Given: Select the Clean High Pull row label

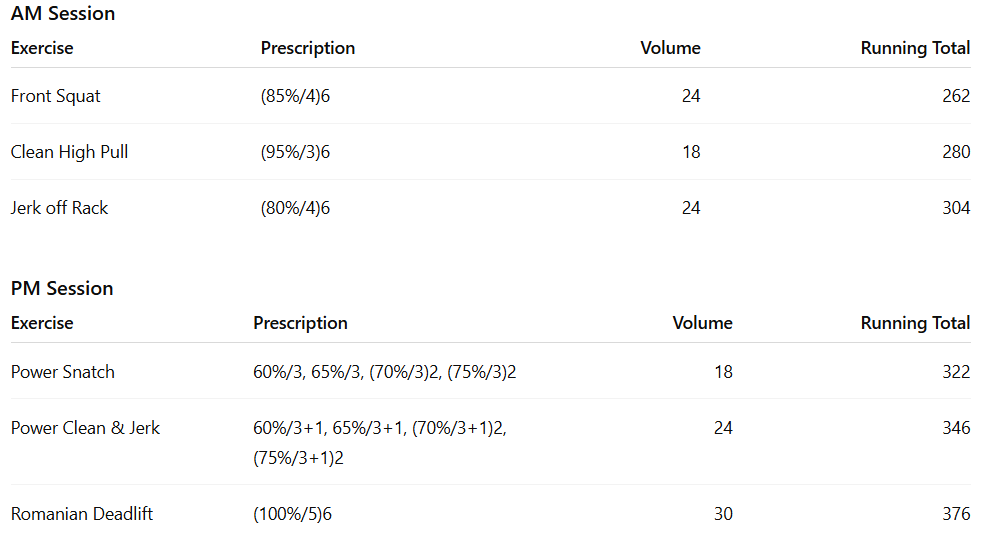Looking at the screenshot, I should [70, 152].
